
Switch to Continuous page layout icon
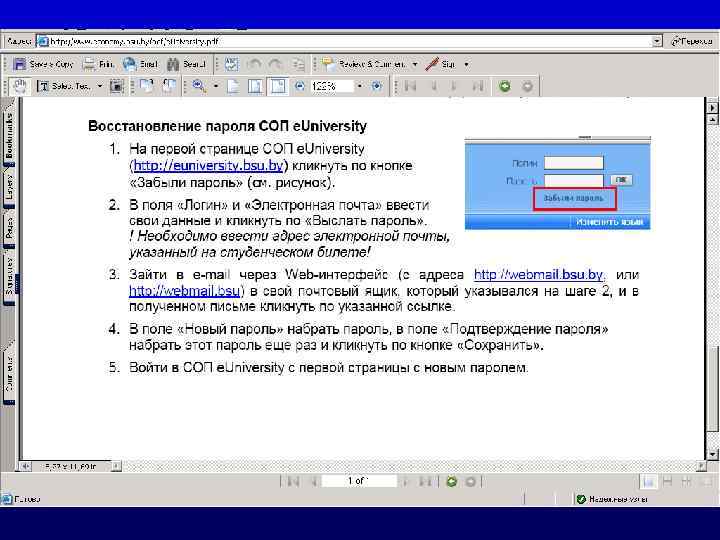pyautogui.click(x=668, y=481)
